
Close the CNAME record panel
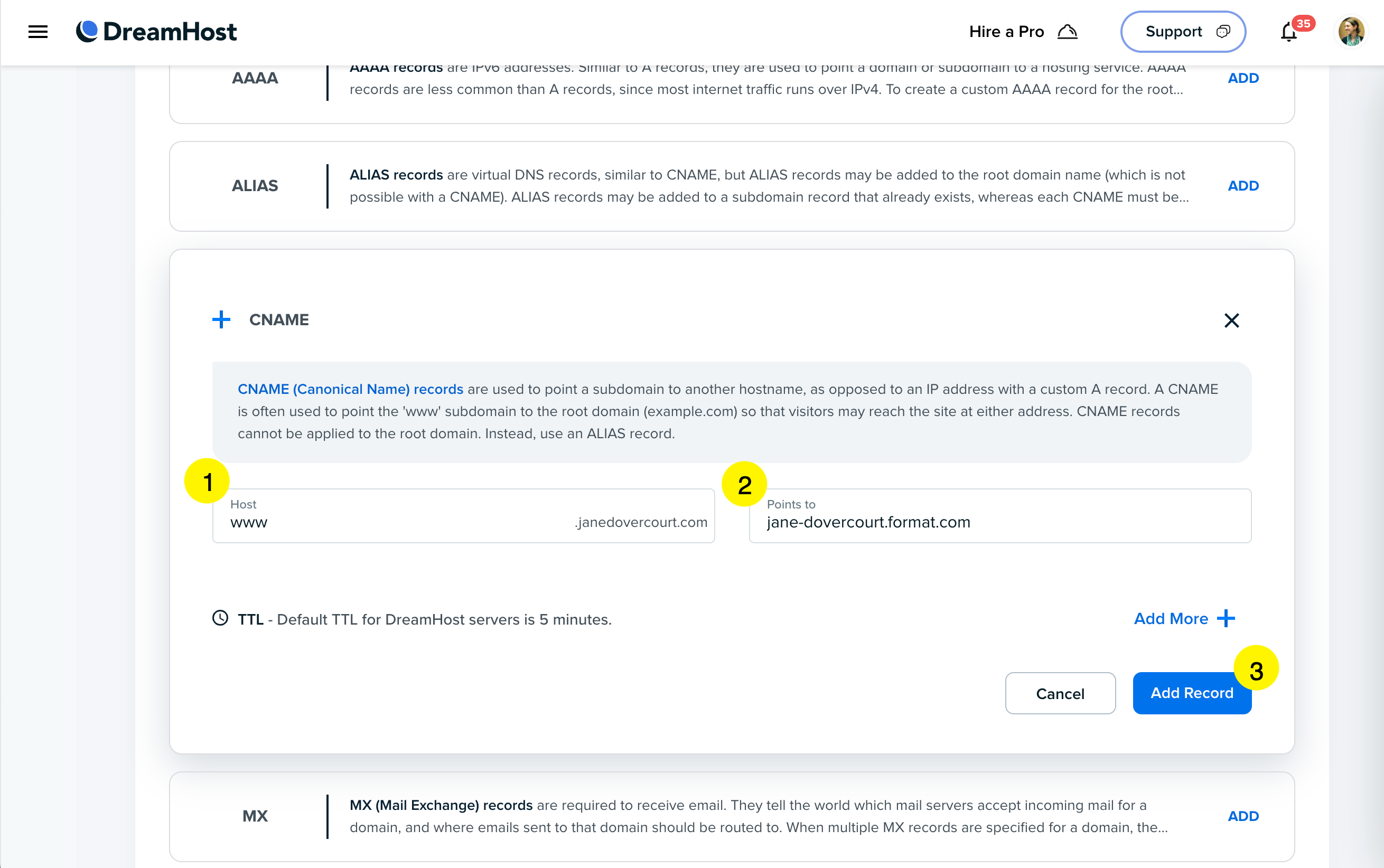click(x=1231, y=320)
